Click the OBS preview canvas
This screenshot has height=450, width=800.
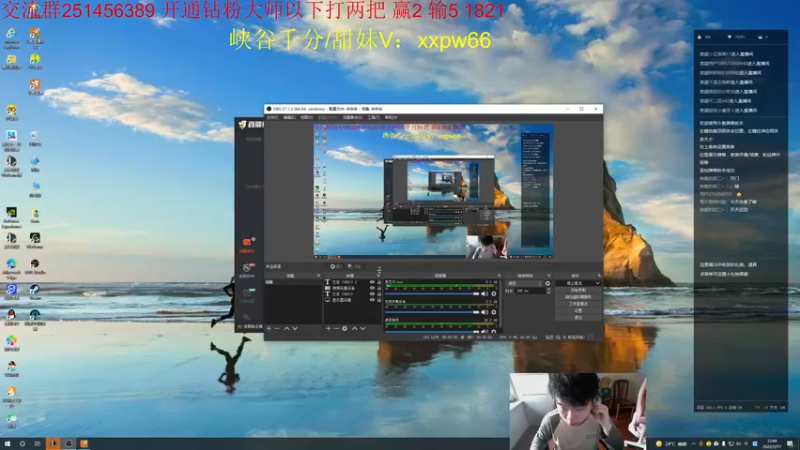click(x=433, y=191)
